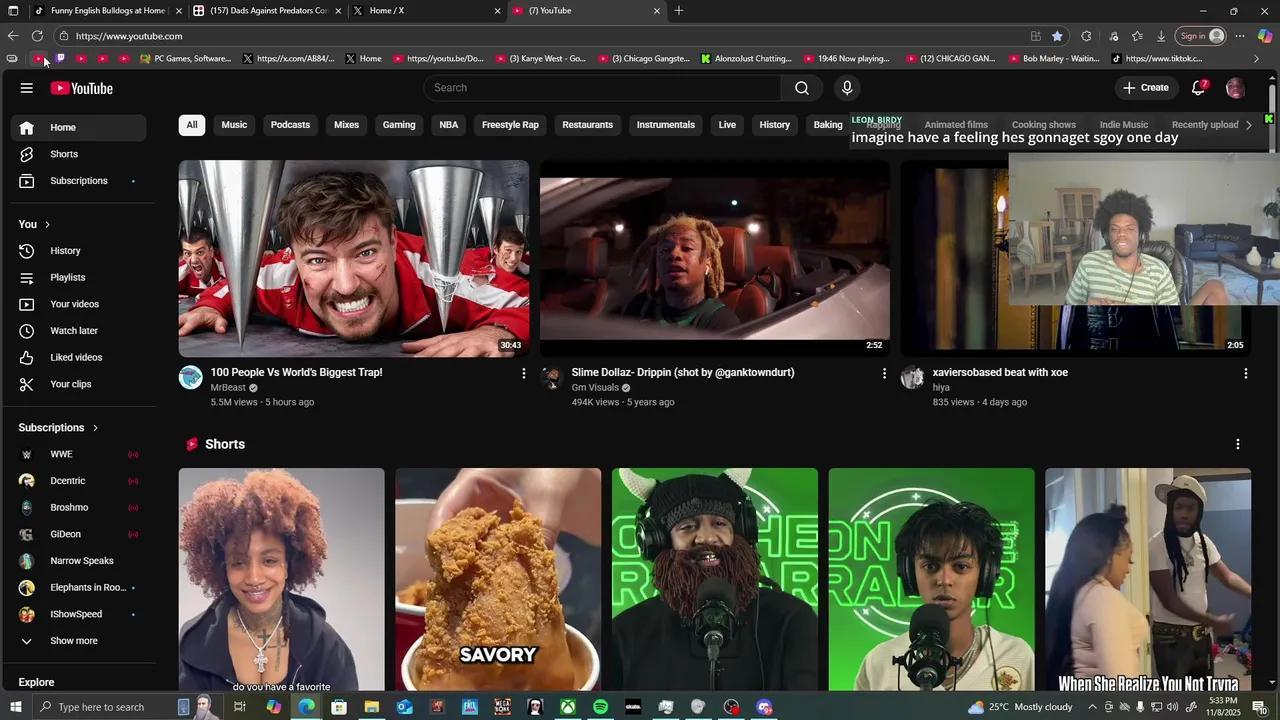Open Gm Visuals channel link
This screenshot has width=1280, height=720.
[x=595, y=388]
